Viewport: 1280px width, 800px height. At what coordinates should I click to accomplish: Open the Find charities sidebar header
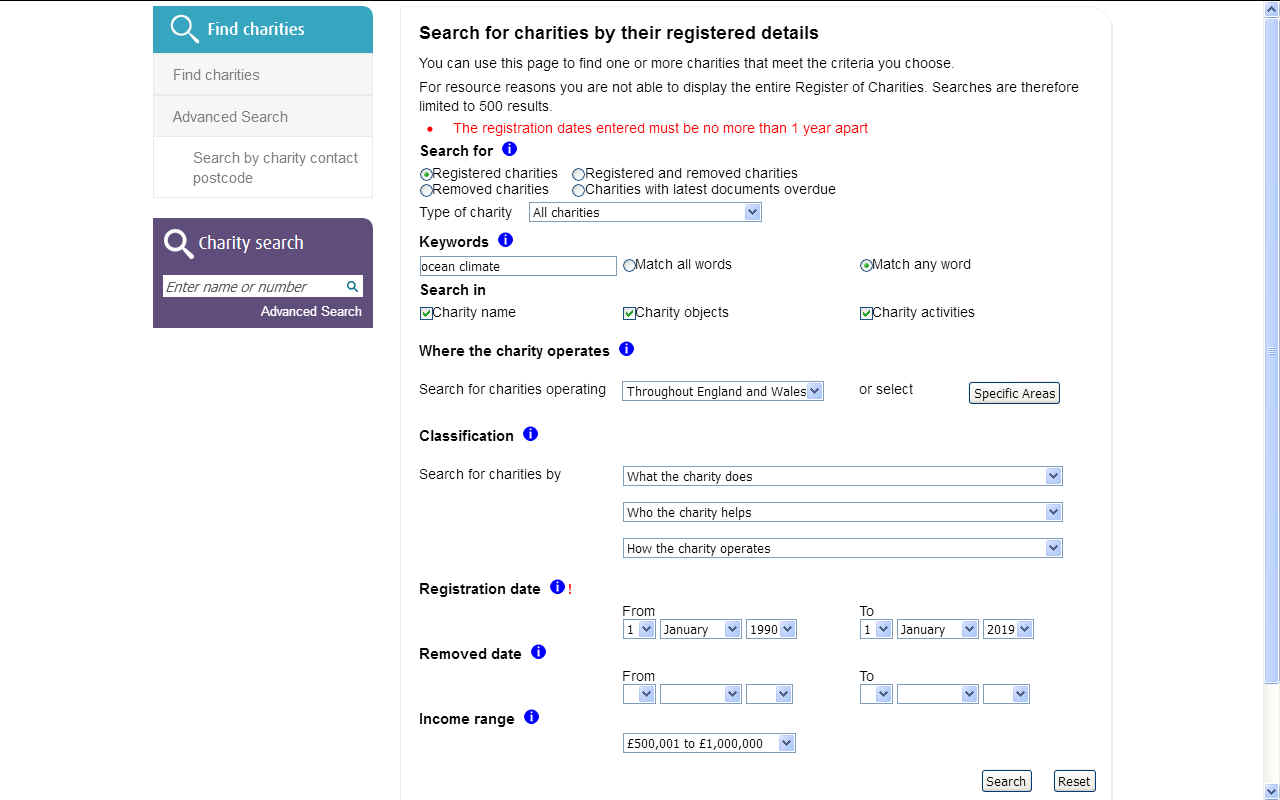[263, 29]
